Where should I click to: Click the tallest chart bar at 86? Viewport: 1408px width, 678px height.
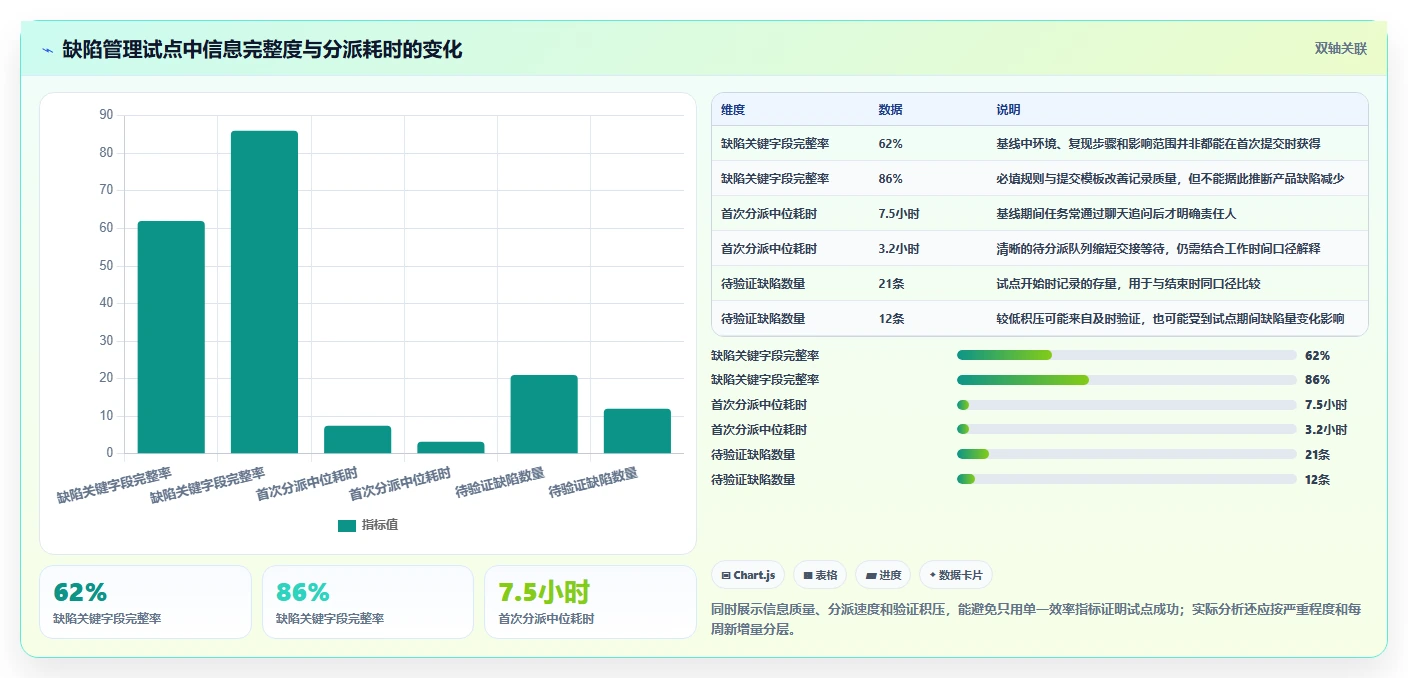264,292
